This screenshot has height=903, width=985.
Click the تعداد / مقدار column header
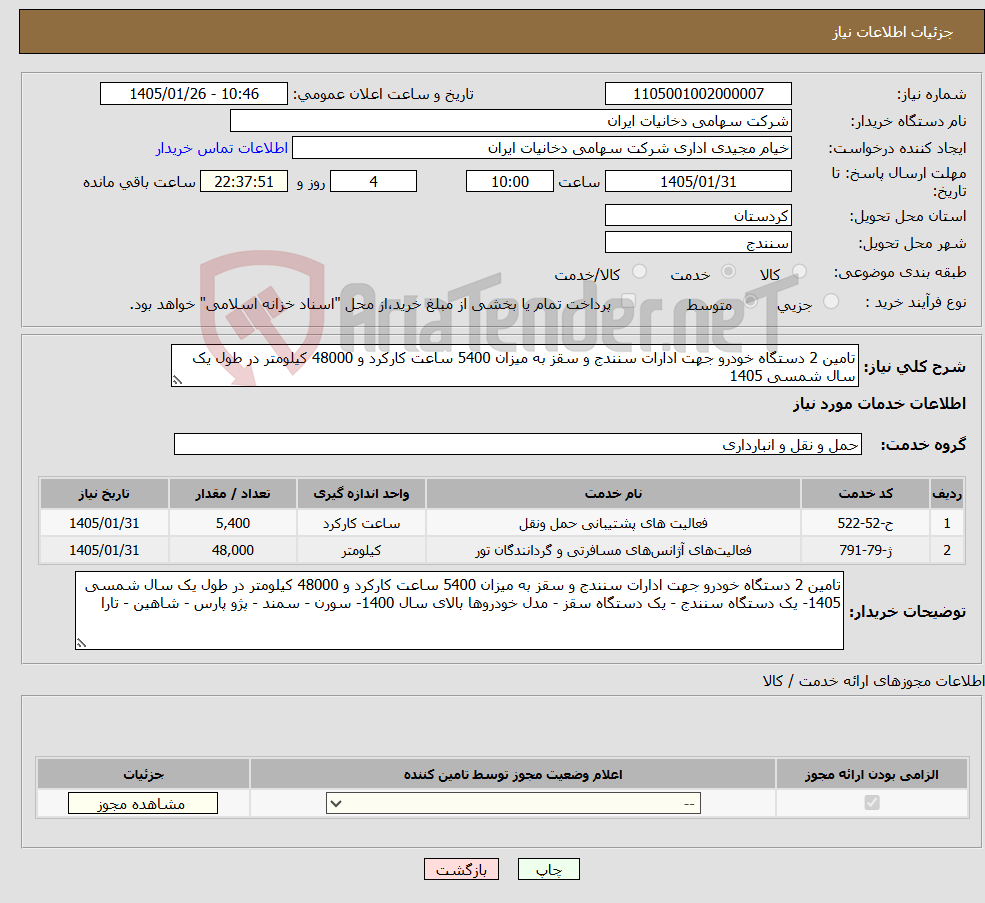pyautogui.click(x=232, y=493)
